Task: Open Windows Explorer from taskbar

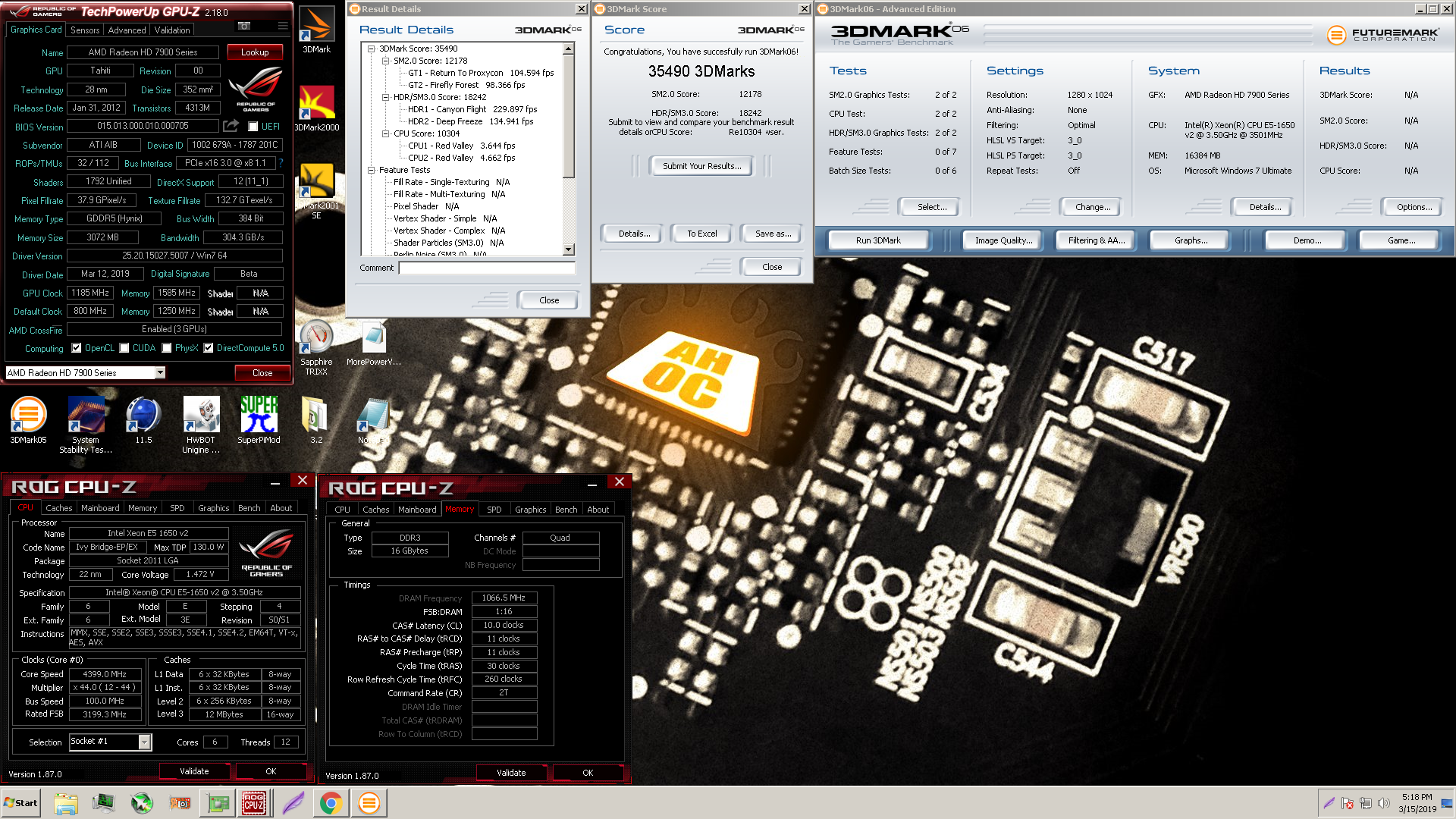Action: pos(66,803)
